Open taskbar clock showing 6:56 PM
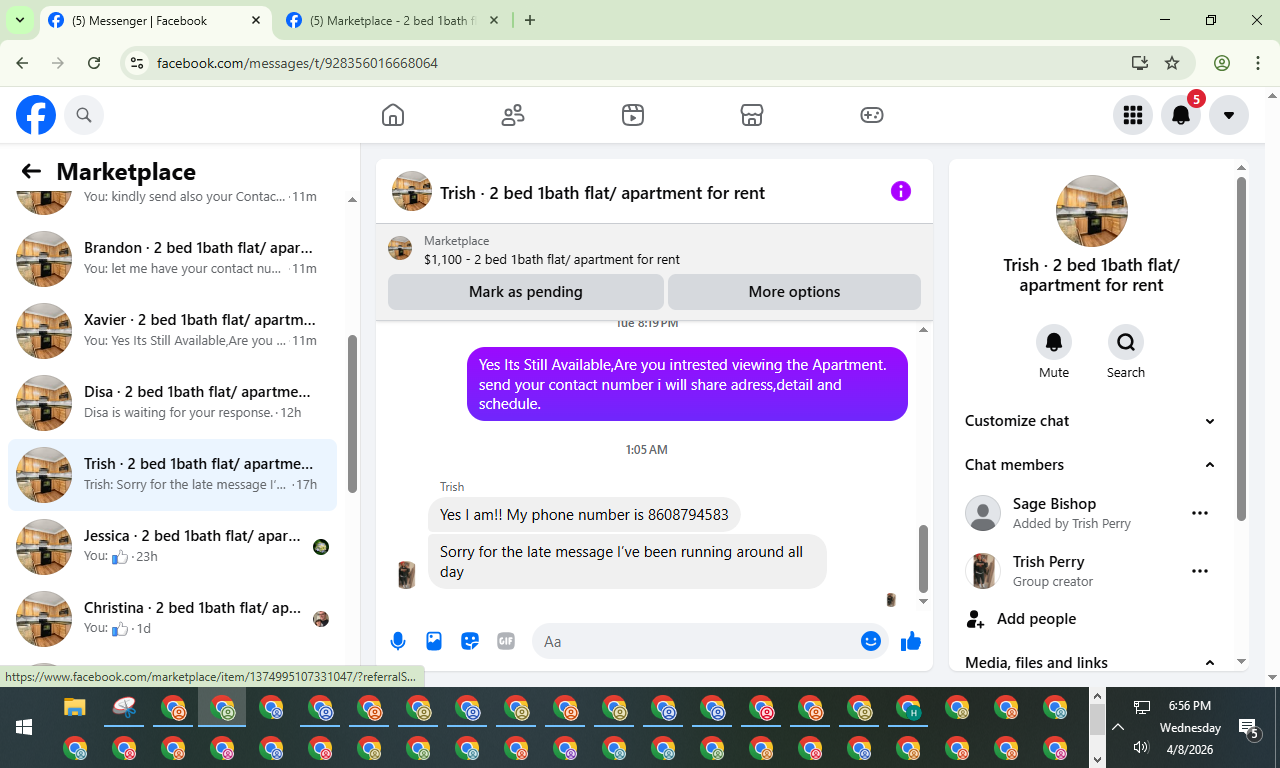This screenshot has height=768, width=1280. pos(1190,705)
